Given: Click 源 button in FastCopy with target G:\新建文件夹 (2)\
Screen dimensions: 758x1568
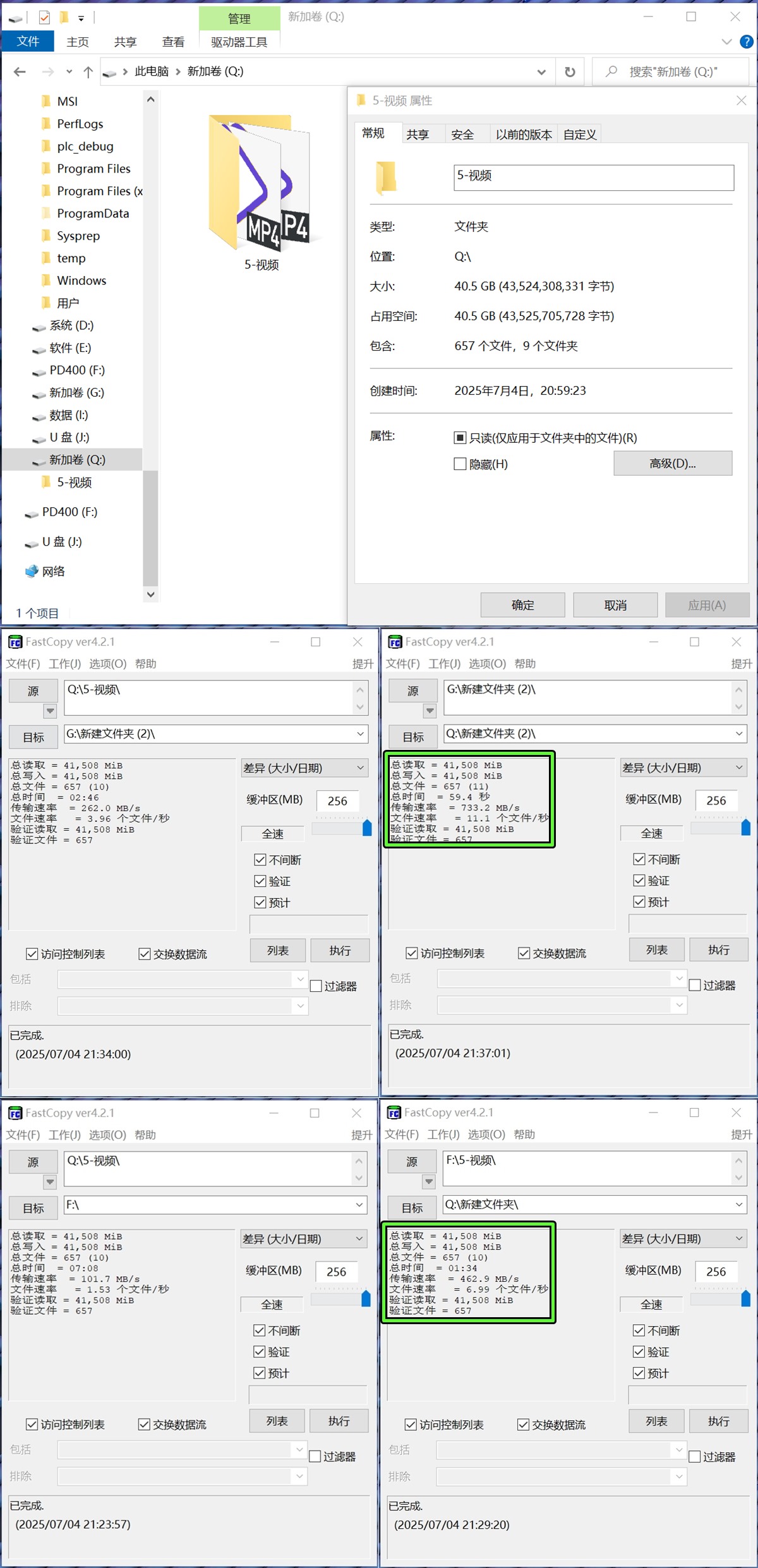Looking at the screenshot, I should click(x=33, y=691).
